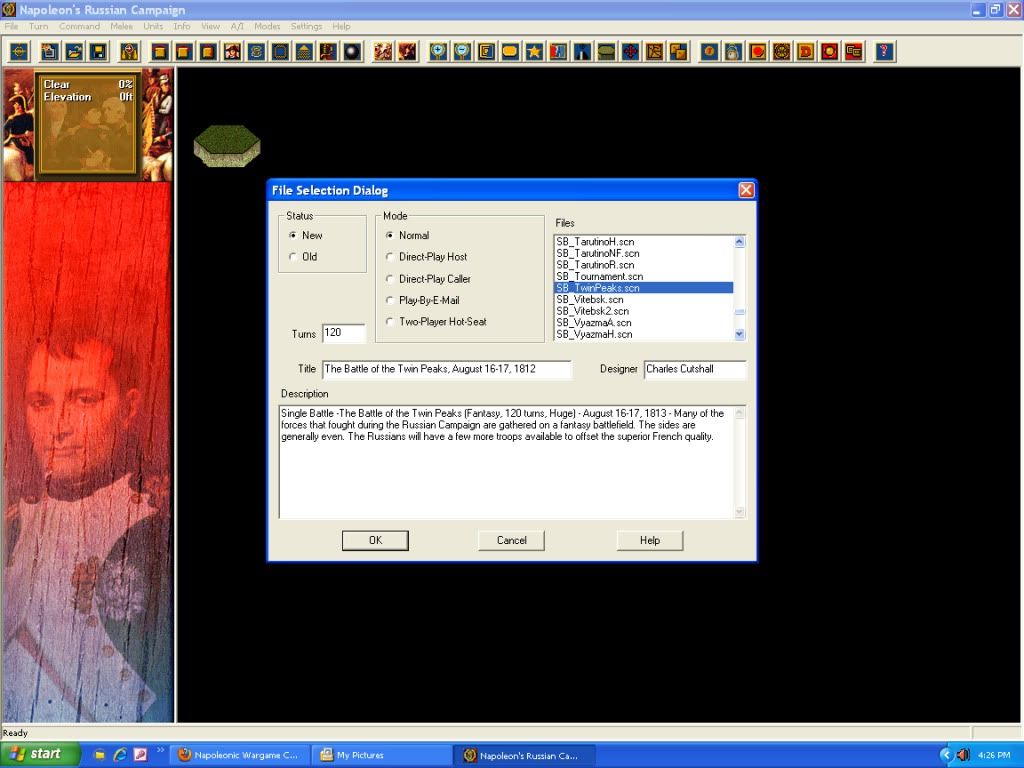1024x768 pixels.
Task: Click the two overlapping squares toolbar icon
Action: pos(679,52)
